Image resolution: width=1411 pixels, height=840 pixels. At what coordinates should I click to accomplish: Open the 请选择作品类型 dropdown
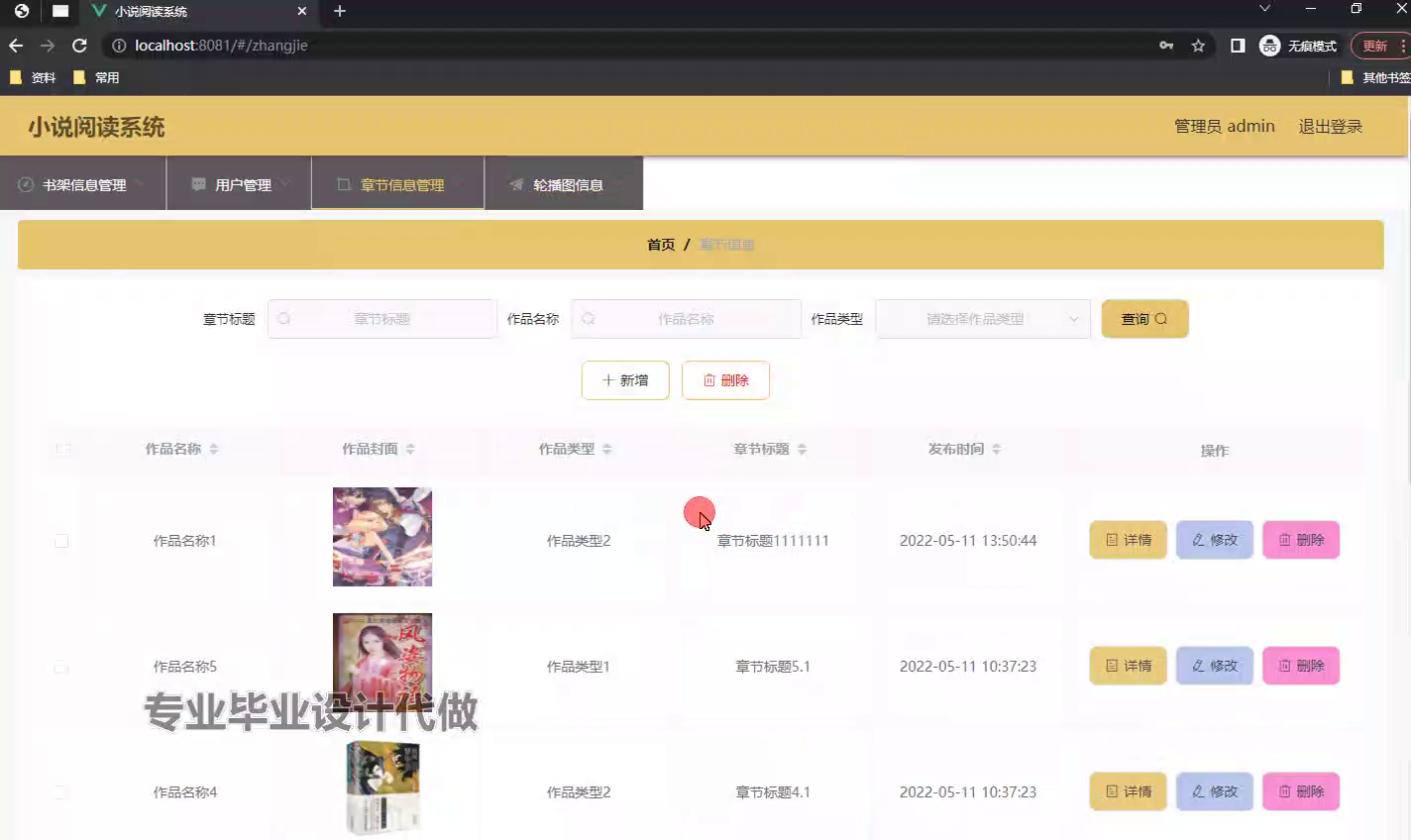[x=983, y=319]
